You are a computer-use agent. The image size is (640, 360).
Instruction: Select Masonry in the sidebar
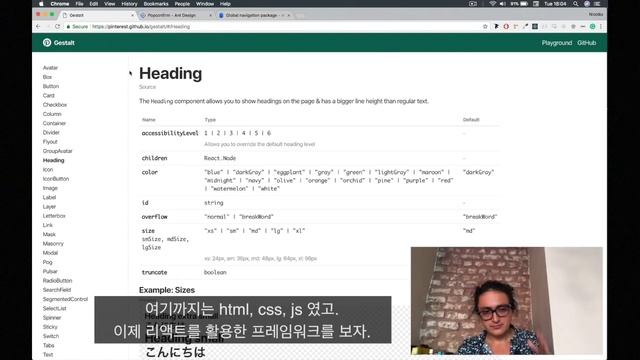point(53,244)
